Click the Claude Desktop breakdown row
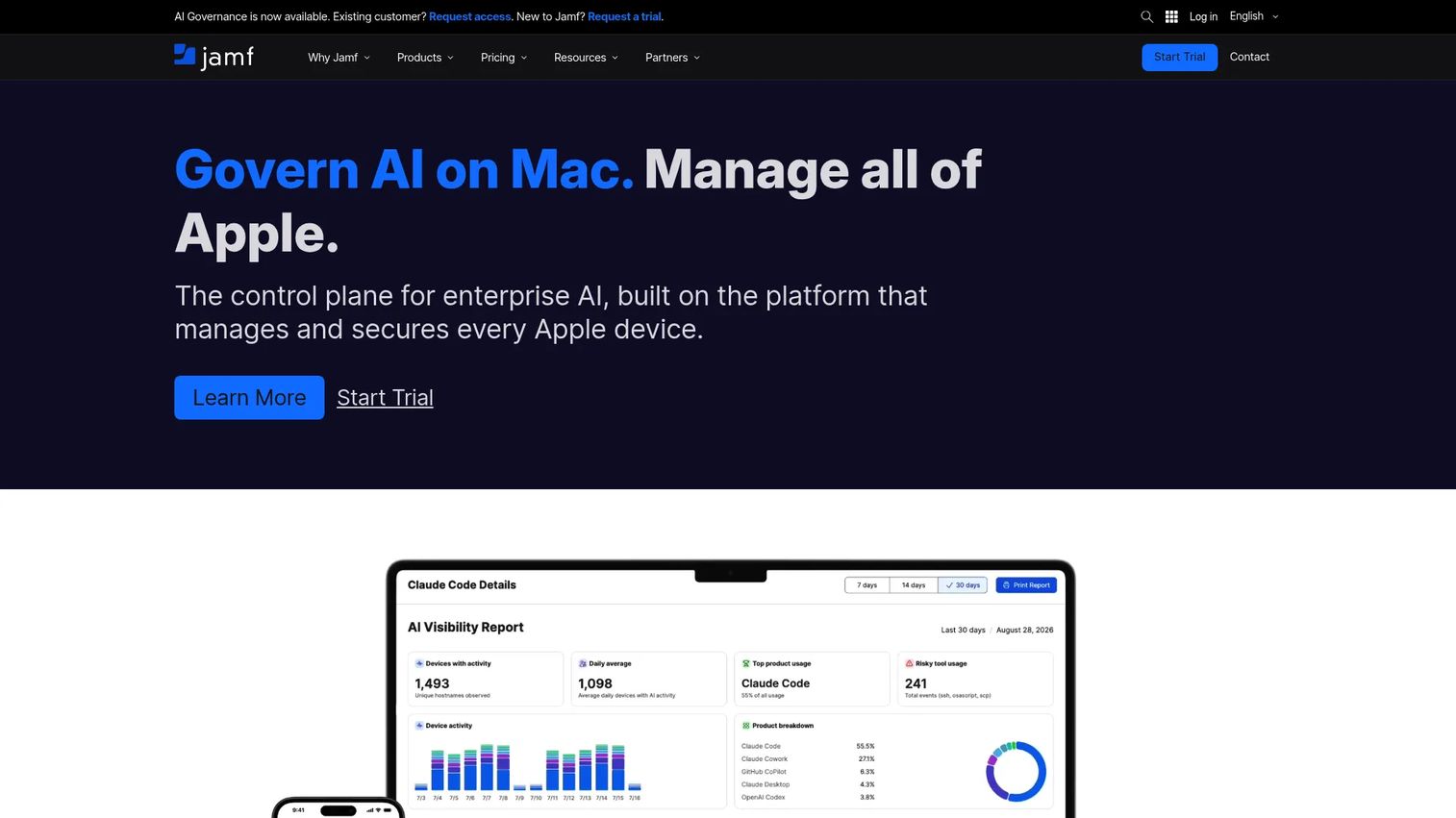1456x818 pixels. point(808,784)
